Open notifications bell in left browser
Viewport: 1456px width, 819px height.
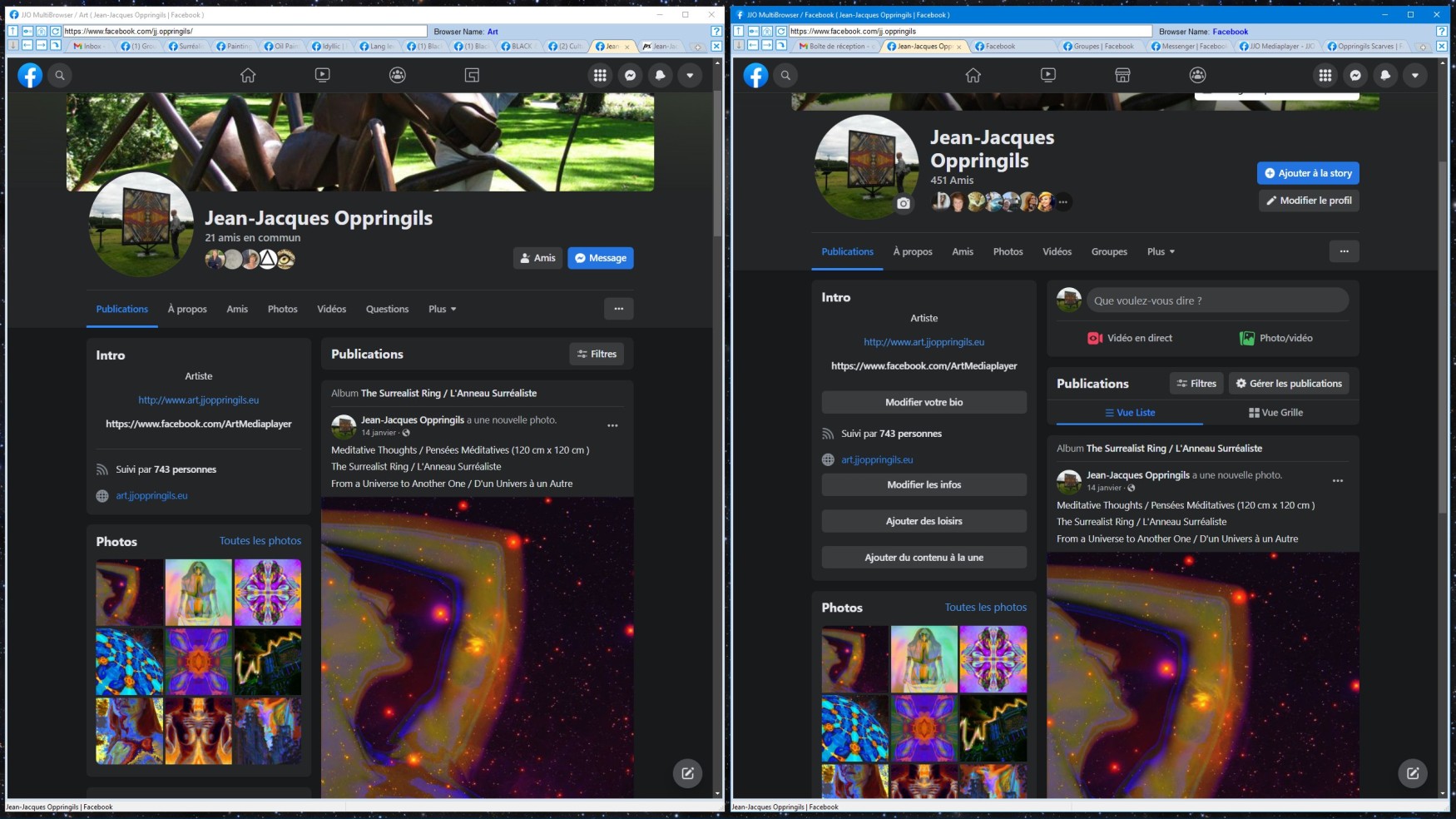660,76
